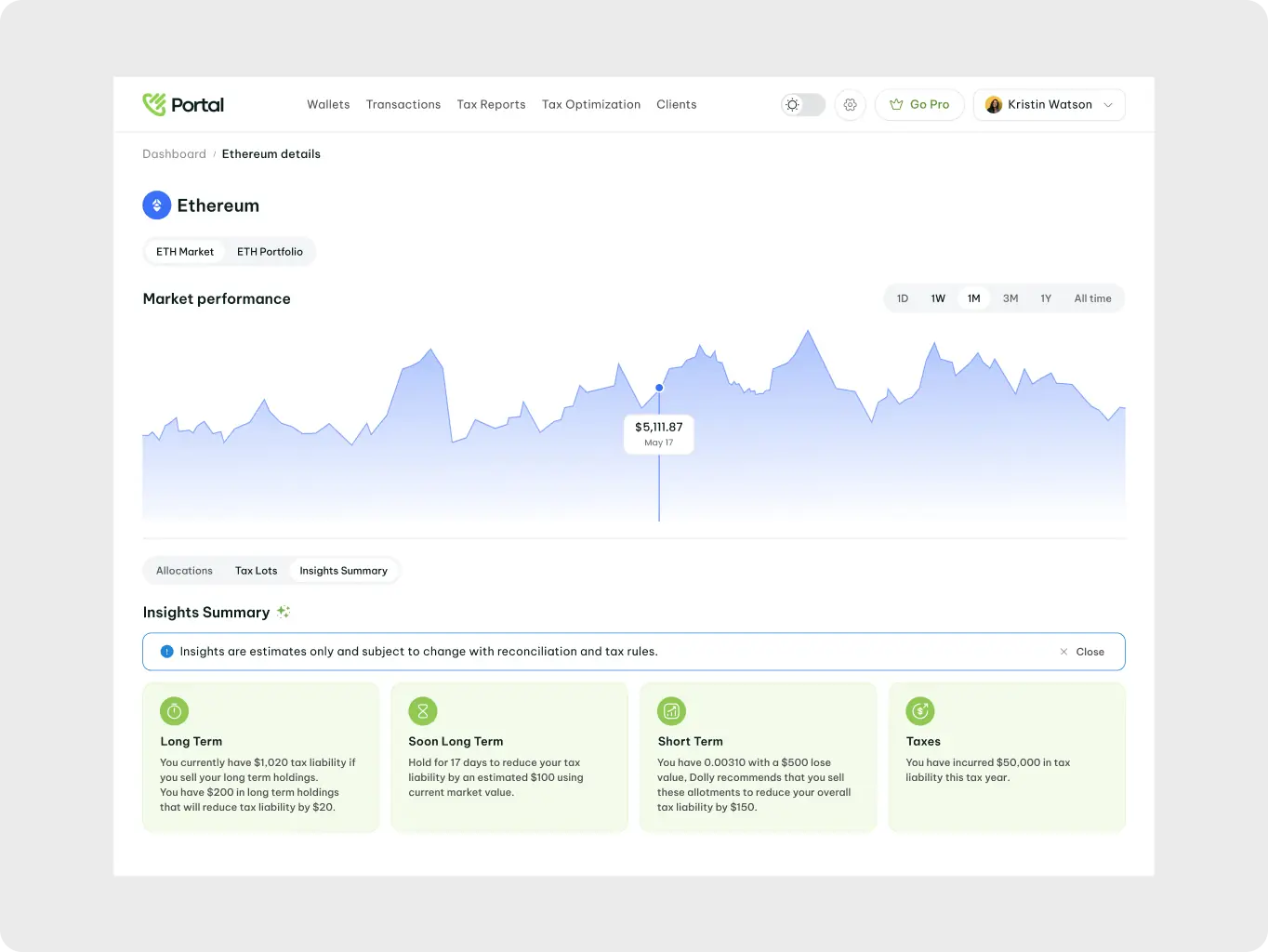Click the Portal logo

(182, 104)
